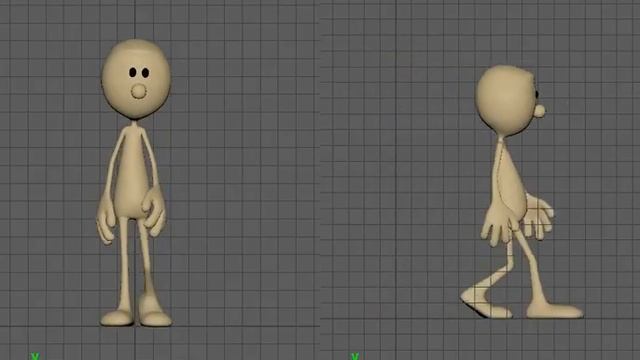Select the character's head in front view
640x360 pixels.
[x=136, y=79]
